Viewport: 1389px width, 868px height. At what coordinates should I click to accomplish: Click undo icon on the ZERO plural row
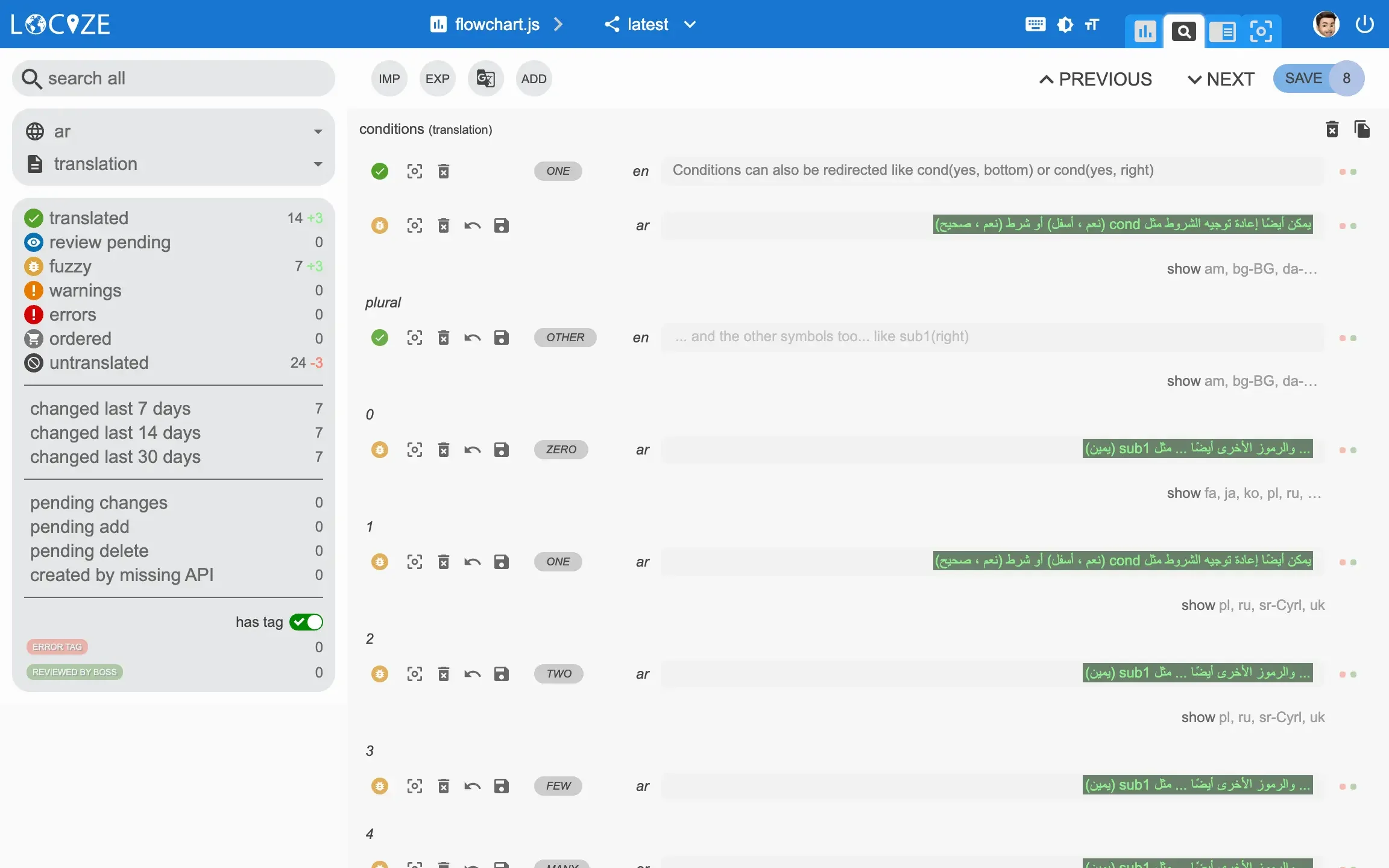(472, 450)
